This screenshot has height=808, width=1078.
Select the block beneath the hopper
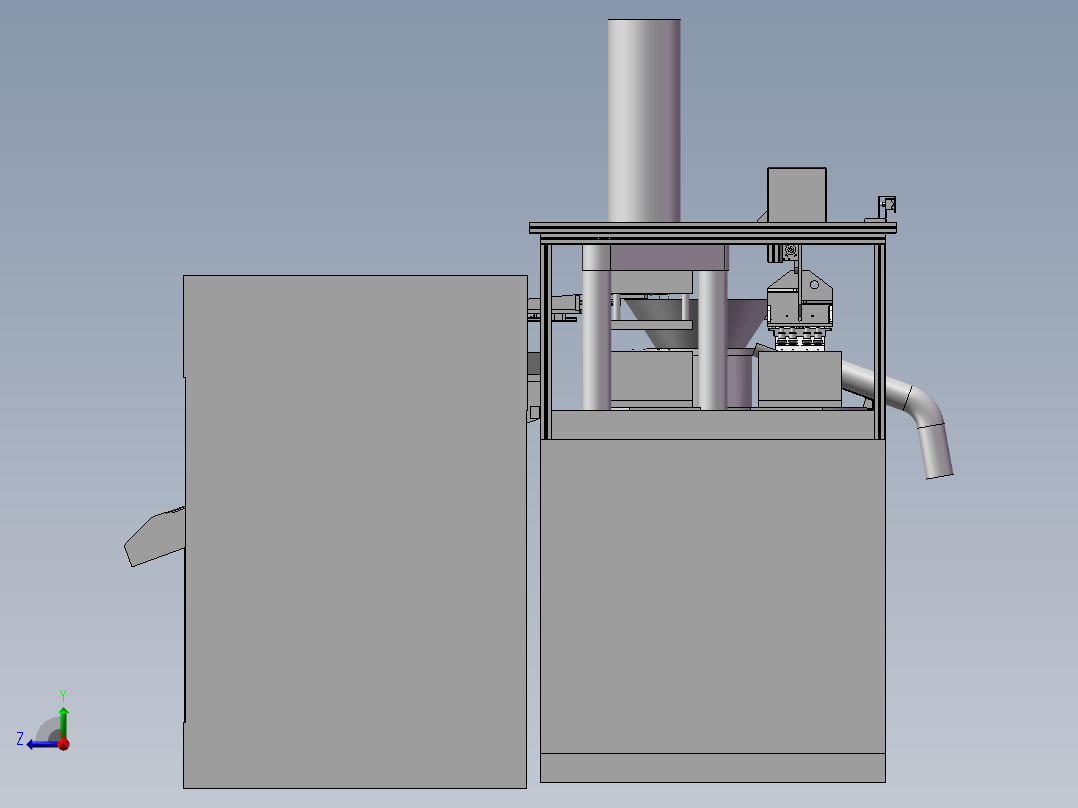point(651,378)
